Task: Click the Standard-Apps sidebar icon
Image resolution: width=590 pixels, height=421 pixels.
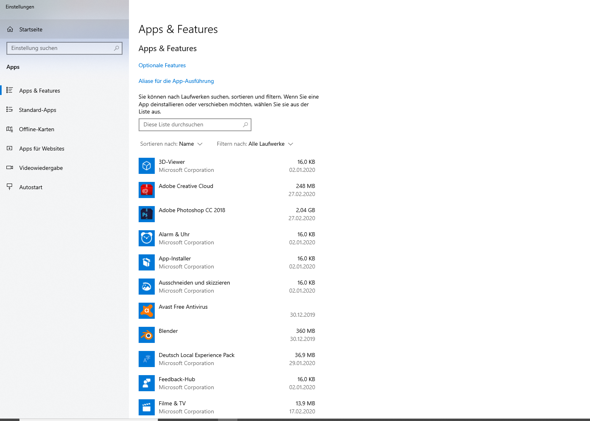Action: tap(10, 109)
